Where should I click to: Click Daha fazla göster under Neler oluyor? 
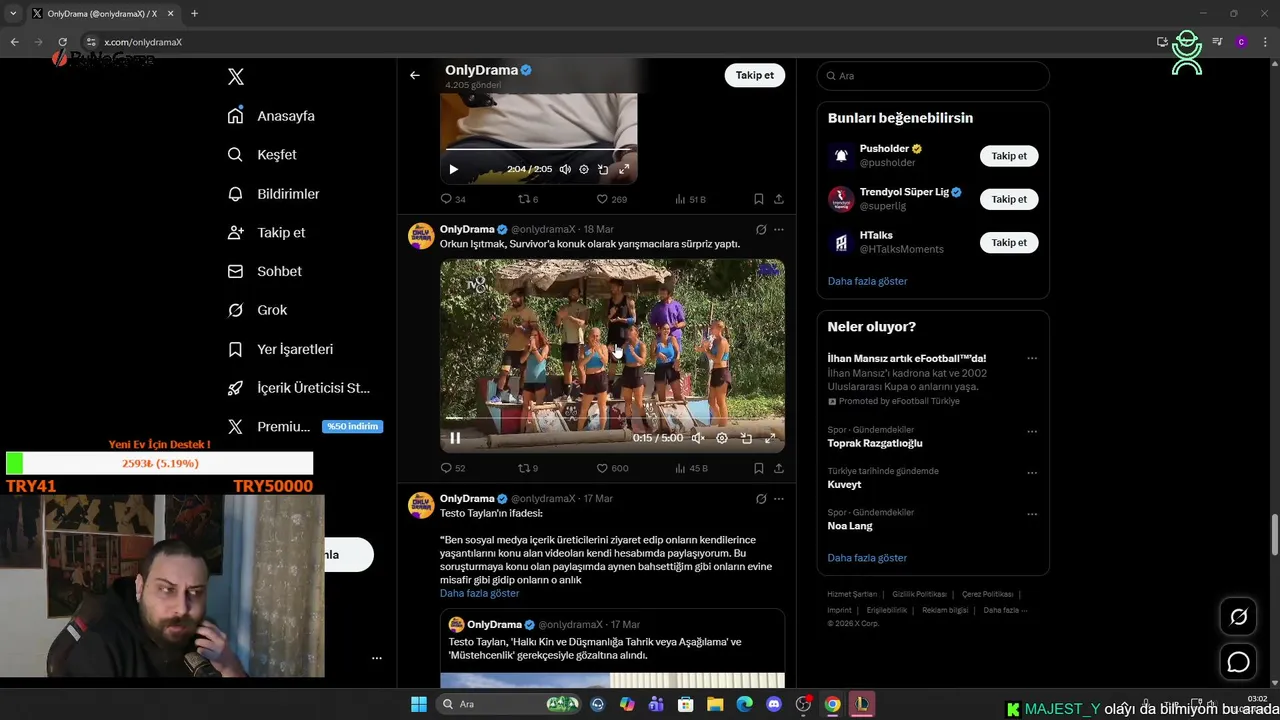click(867, 558)
